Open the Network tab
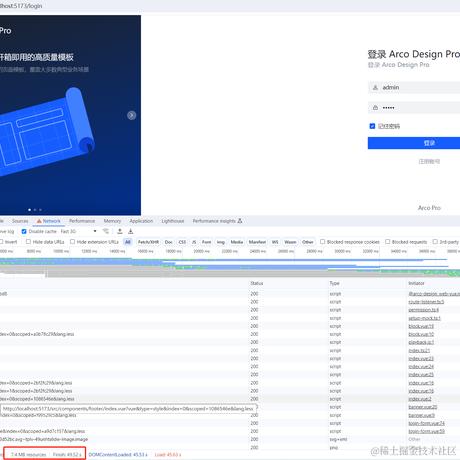 [49, 221]
